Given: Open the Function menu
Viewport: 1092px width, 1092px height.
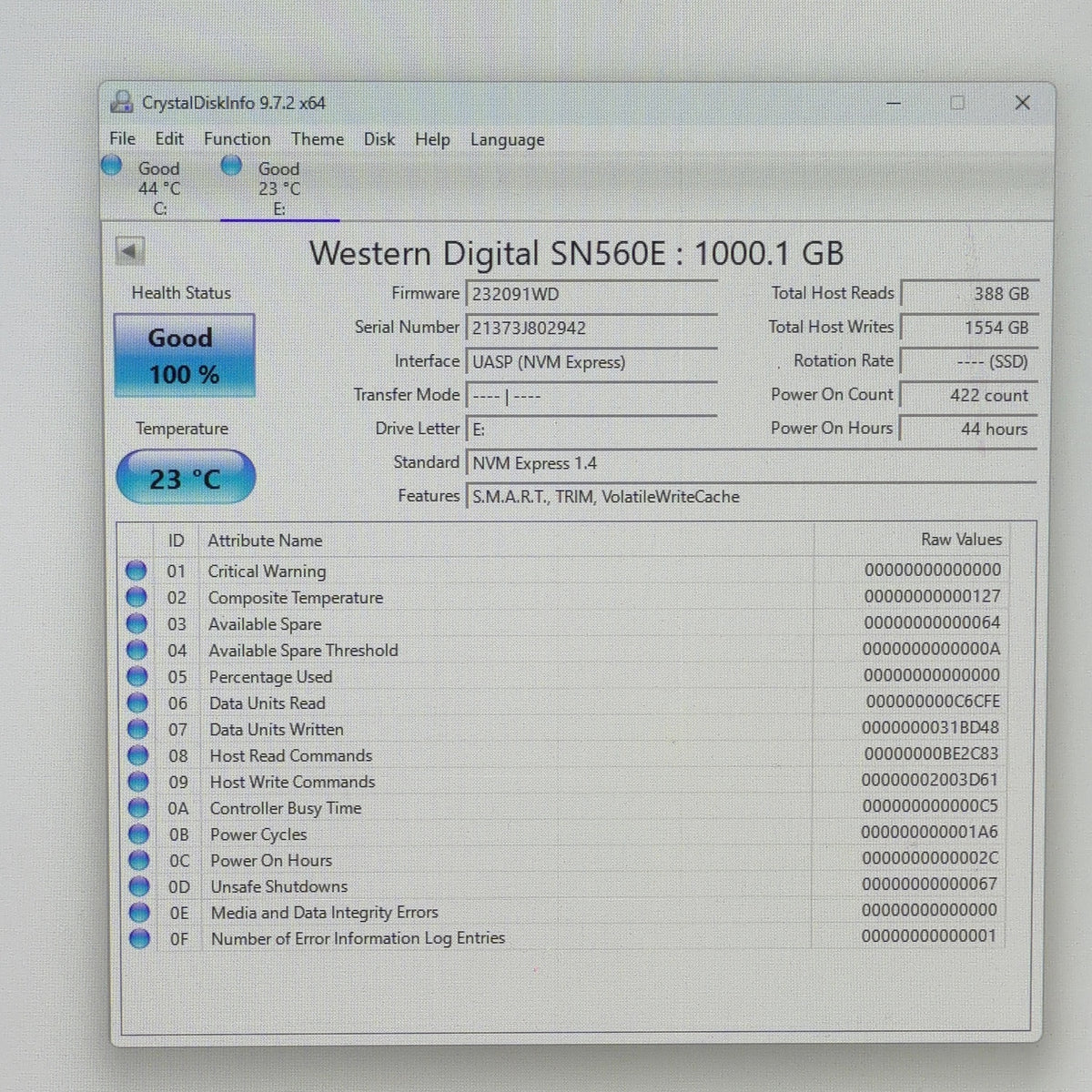Looking at the screenshot, I should [x=238, y=138].
